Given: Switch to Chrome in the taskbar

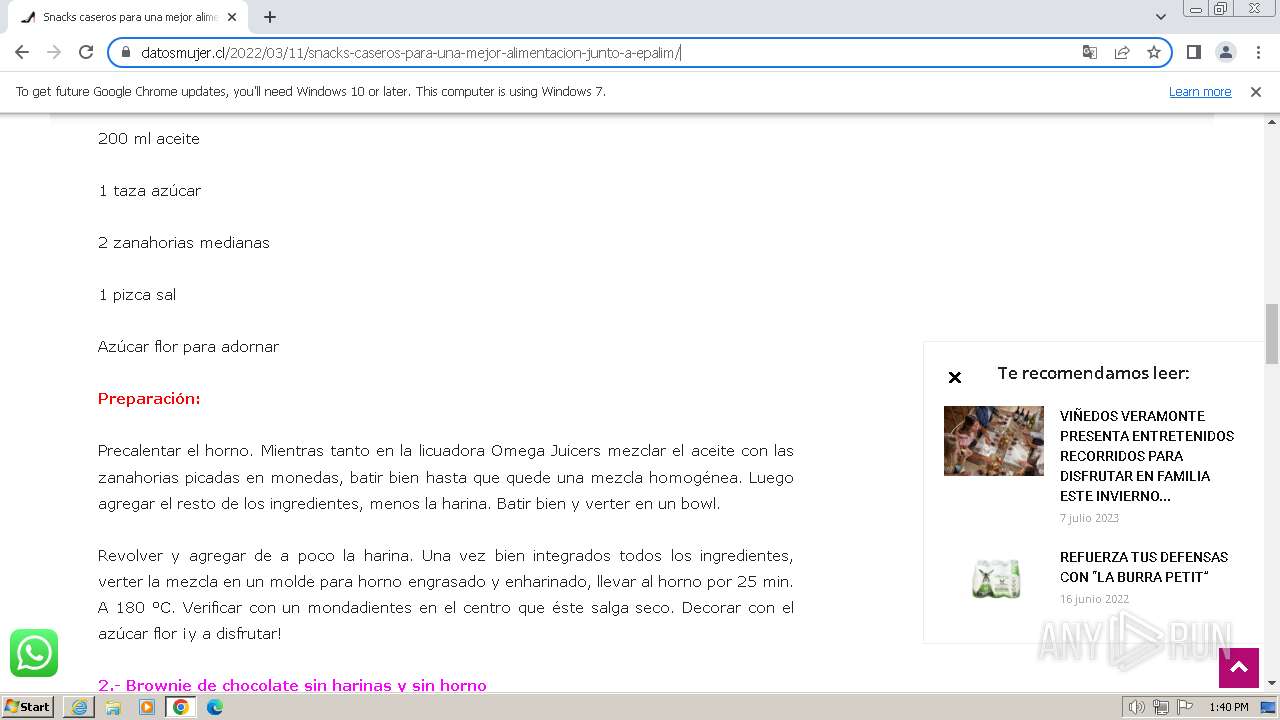Looking at the screenshot, I should (181, 707).
